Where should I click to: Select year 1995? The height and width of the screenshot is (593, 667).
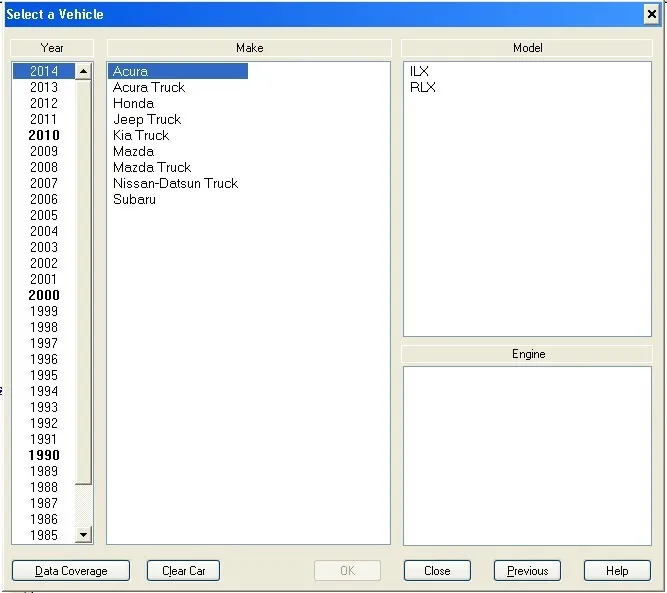pos(44,375)
